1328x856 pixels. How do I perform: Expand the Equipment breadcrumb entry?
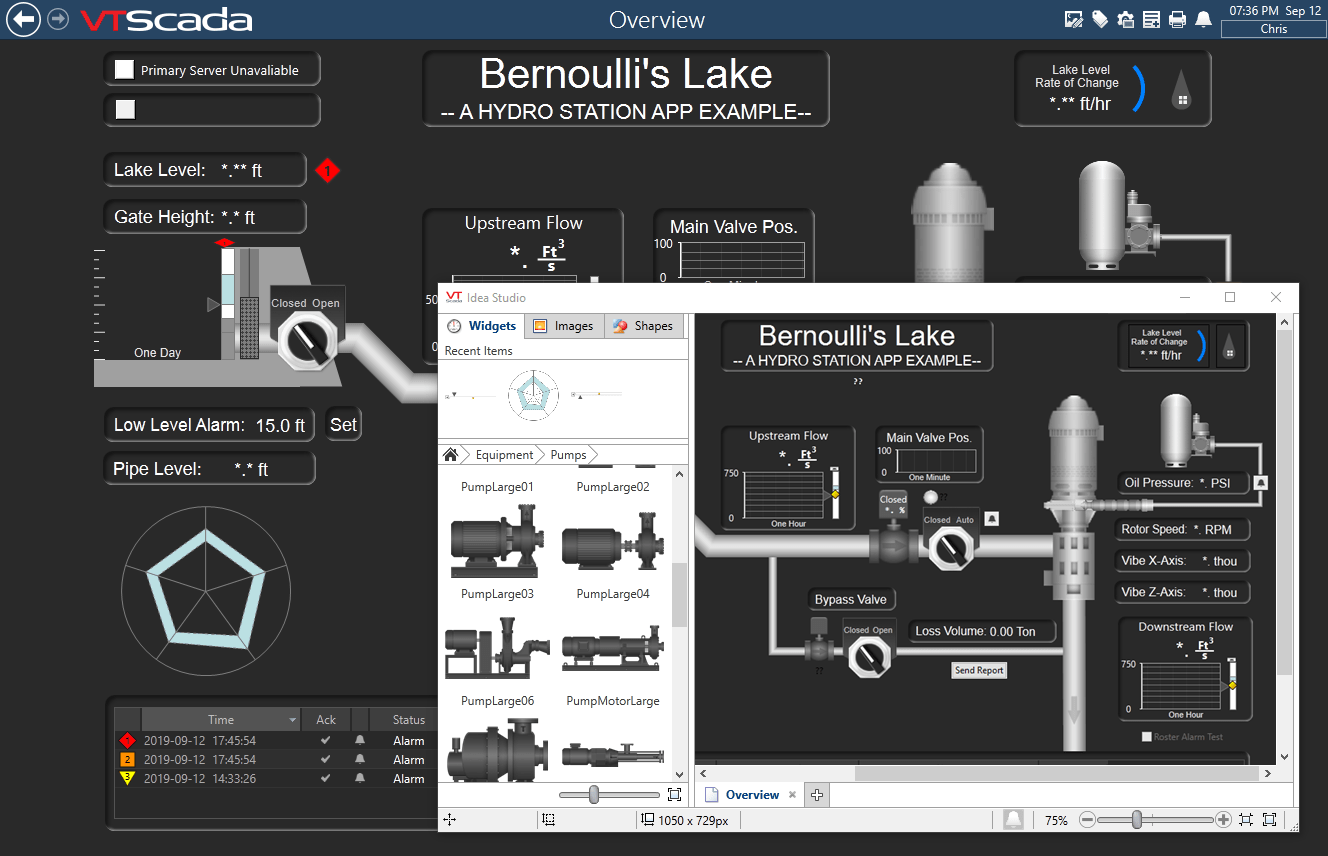[504, 454]
